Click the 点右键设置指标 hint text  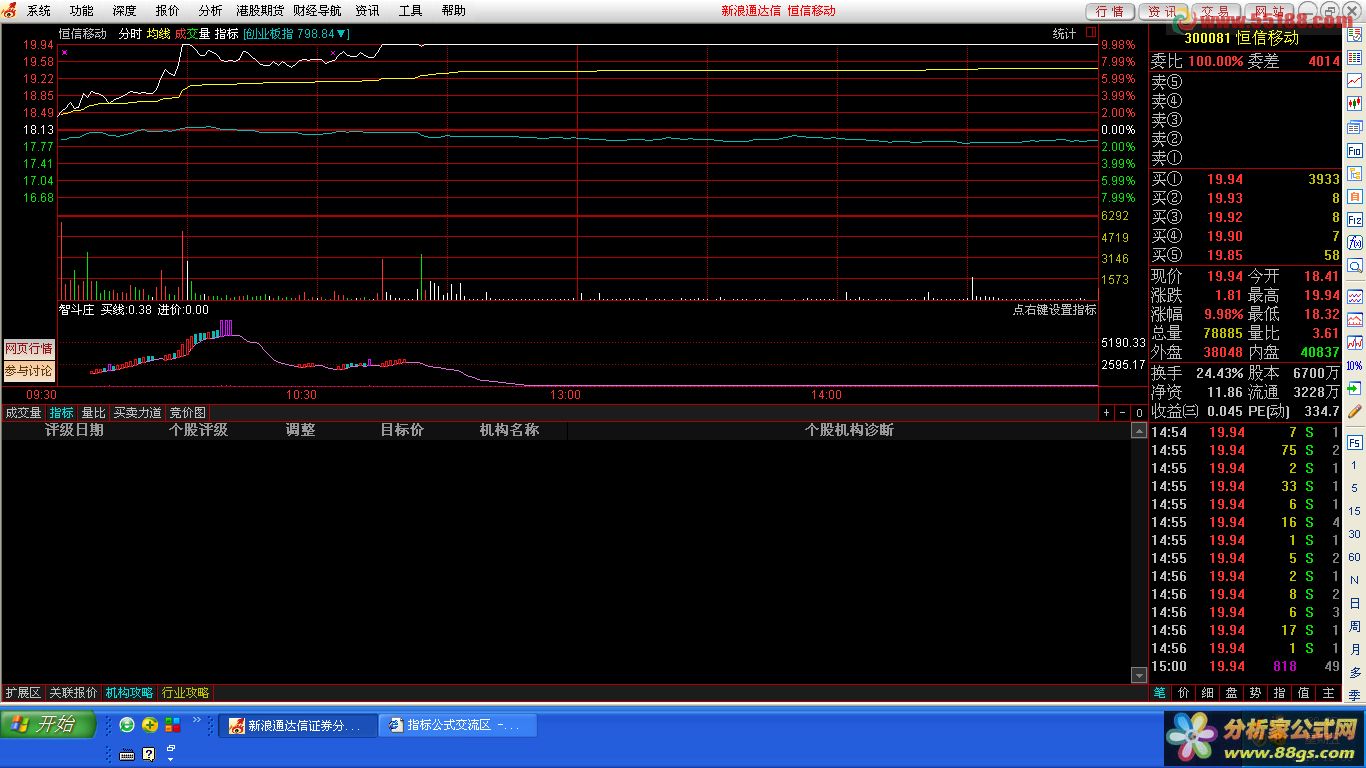click(1054, 310)
